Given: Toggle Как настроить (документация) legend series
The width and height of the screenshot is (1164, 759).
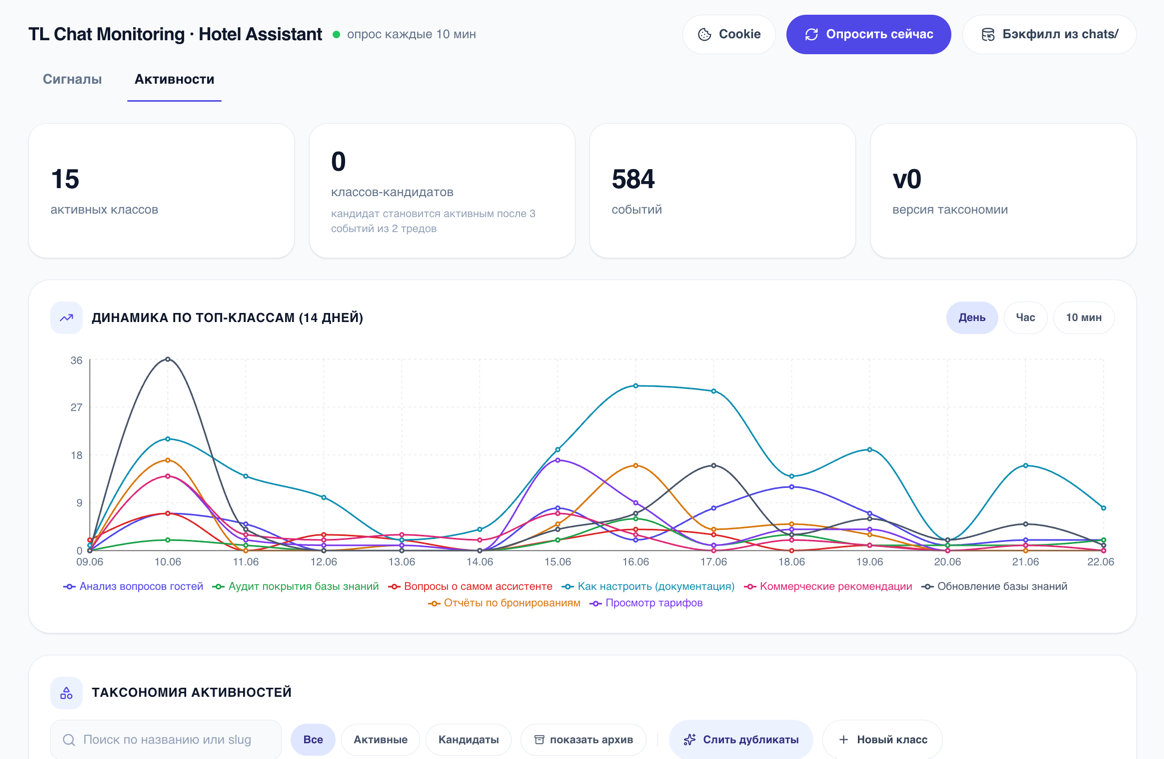Looking at the screenshot, I should 648,587.
